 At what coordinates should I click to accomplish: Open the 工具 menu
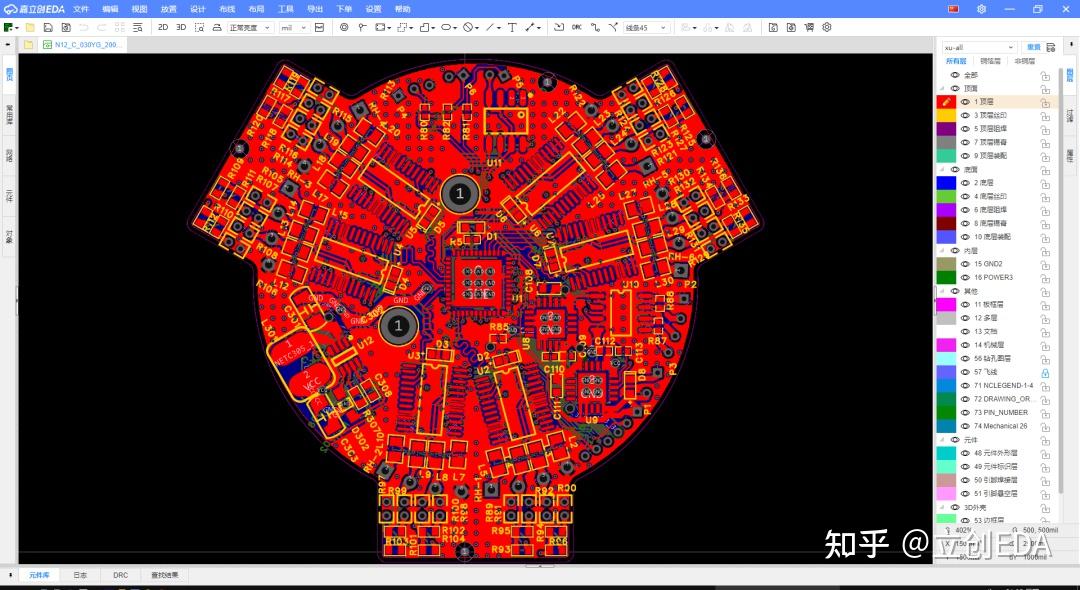click(x=285, y=9)
